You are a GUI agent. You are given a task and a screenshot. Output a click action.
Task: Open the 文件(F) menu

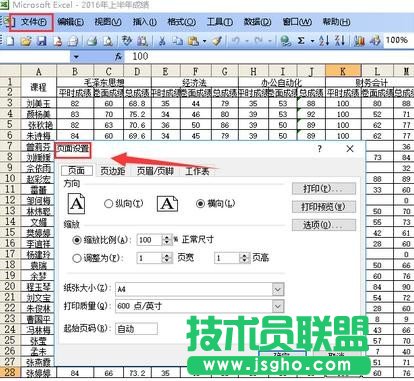coord(33,22)
